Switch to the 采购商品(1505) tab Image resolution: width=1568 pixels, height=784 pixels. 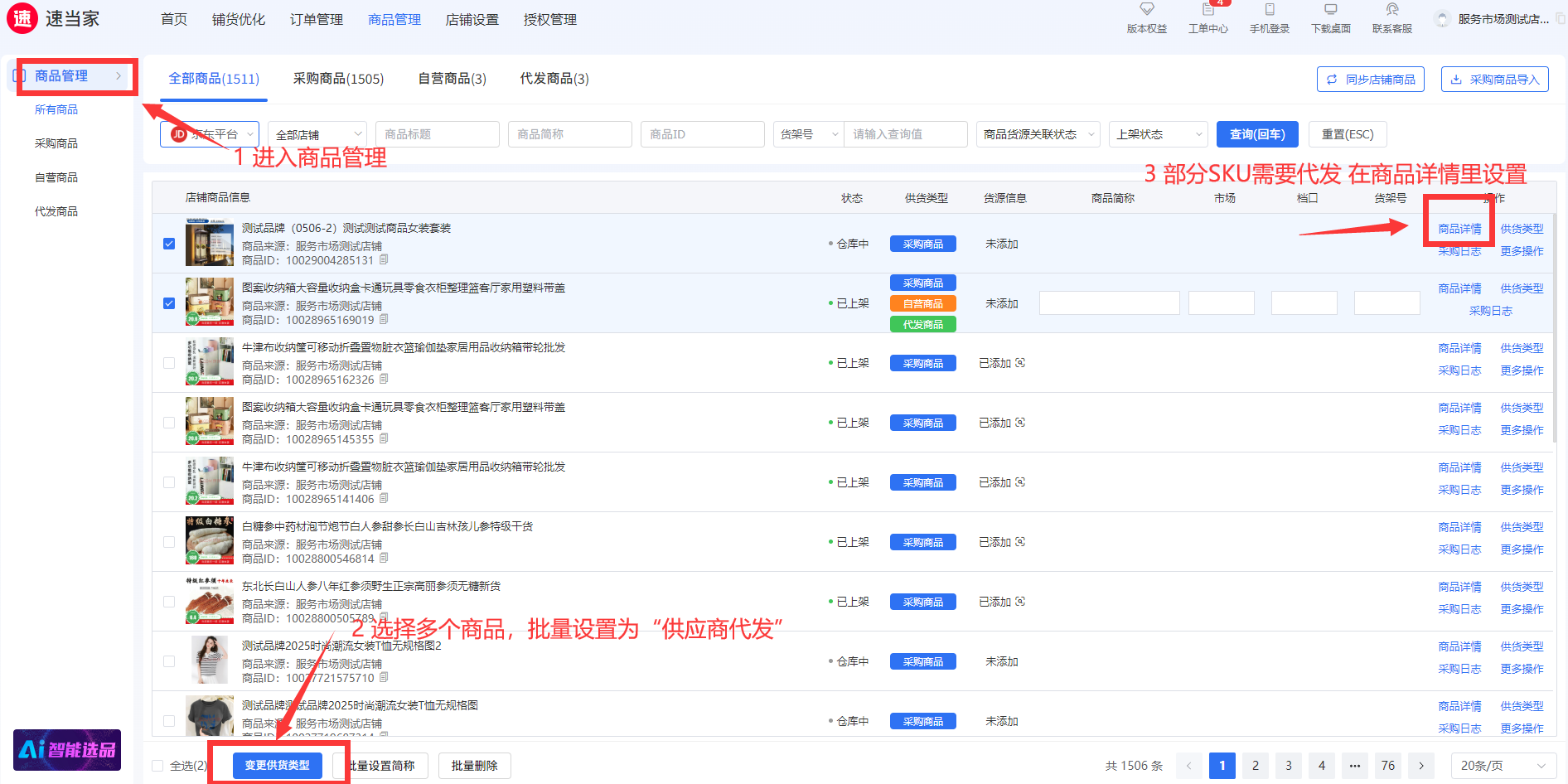tap(338, 79)
